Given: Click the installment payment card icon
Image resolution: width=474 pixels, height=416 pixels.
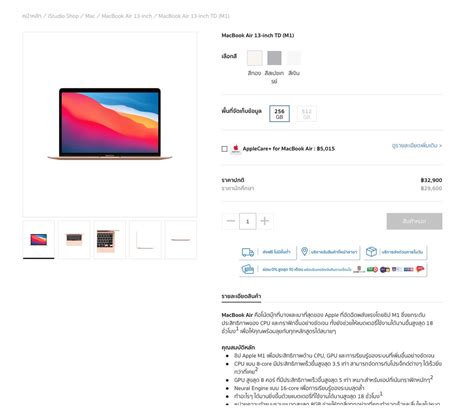Looking at the screenshot, I should pyautogui.click(x=248, y=269).
